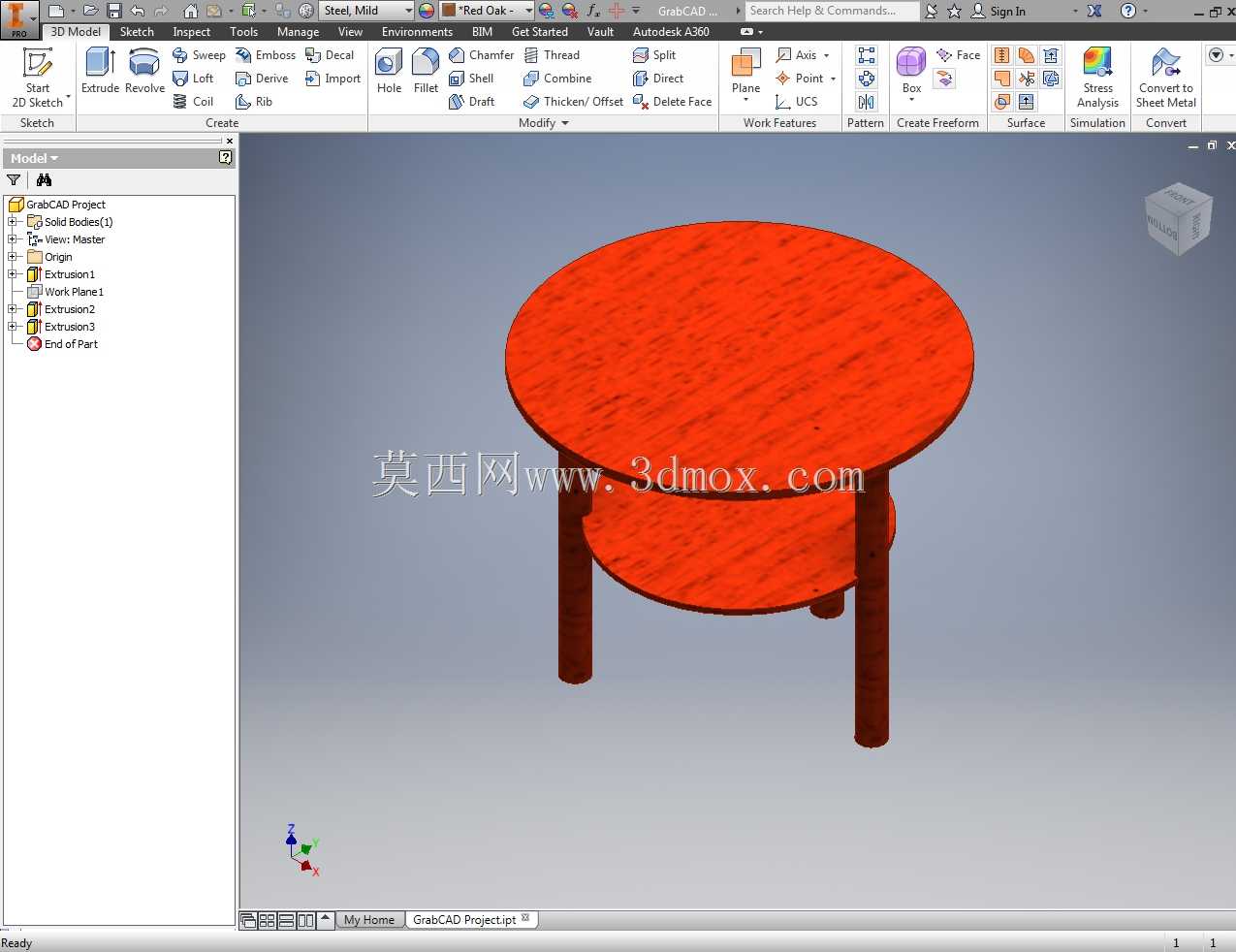Select the Direct edit tool
This screenshot has height=952, width=1236.
click(x=658, y=79)
